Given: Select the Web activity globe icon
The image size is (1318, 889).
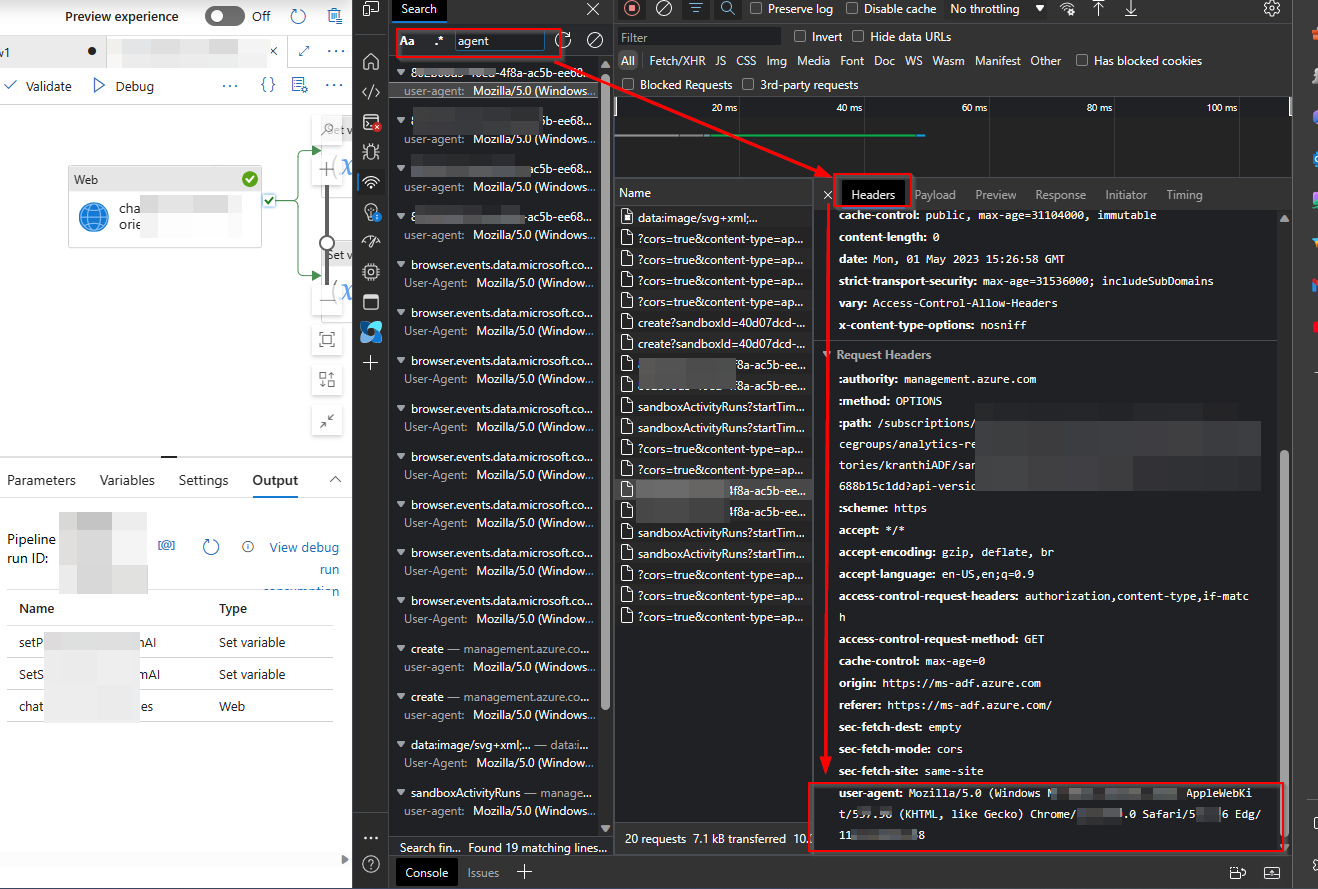Looking at the screenshot, I should pyautogui.click(x=94, y=217).
